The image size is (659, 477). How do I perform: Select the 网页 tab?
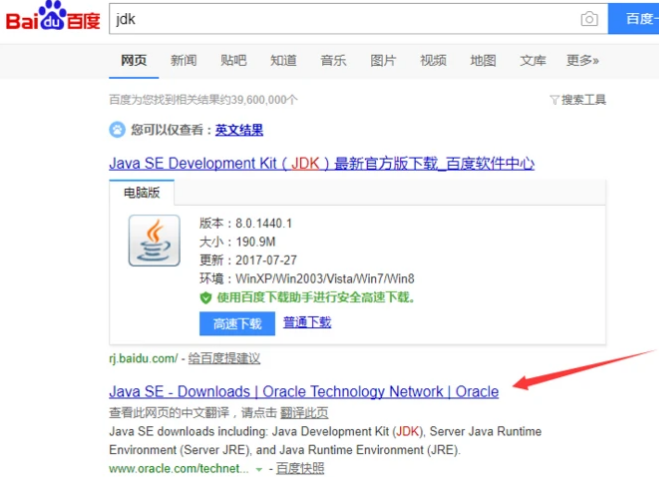(x=134, y=61)
